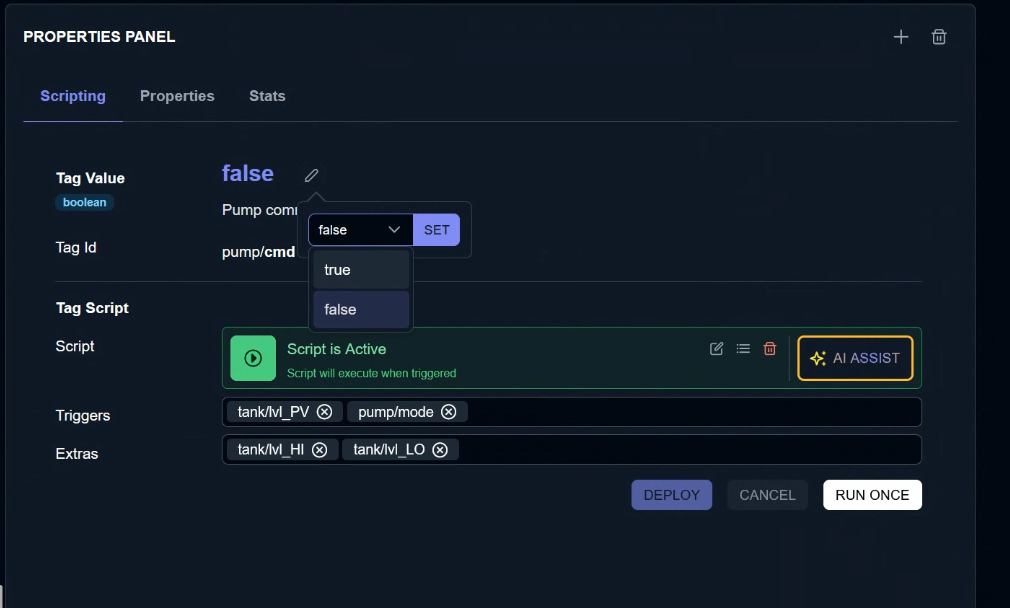This screenshot has height=608, width=1010.
Task: Remove tank/lvl_PV trigger tag
Action: (x=324, y=412)
